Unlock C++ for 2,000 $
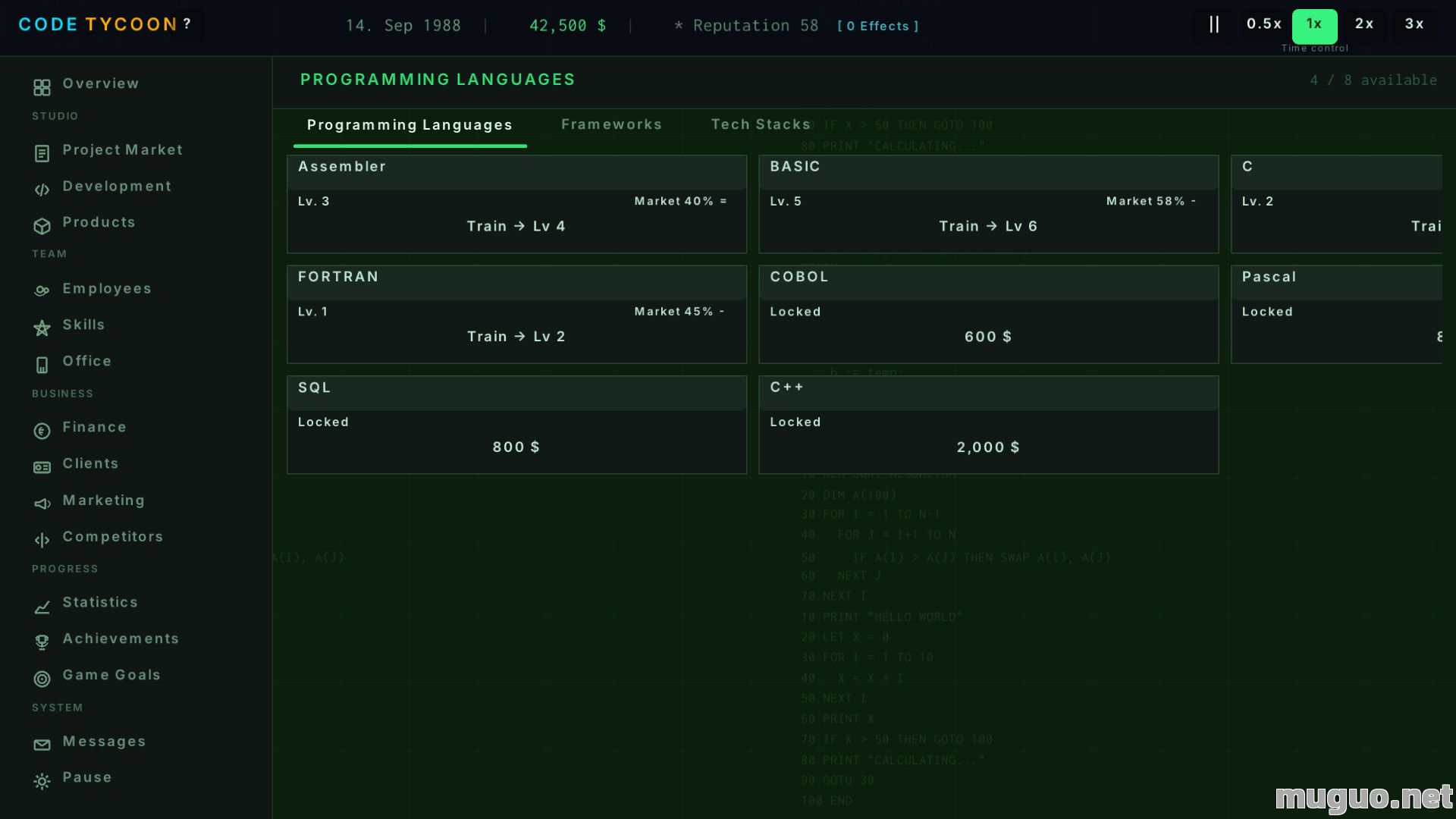 click(x=988, y=447)
